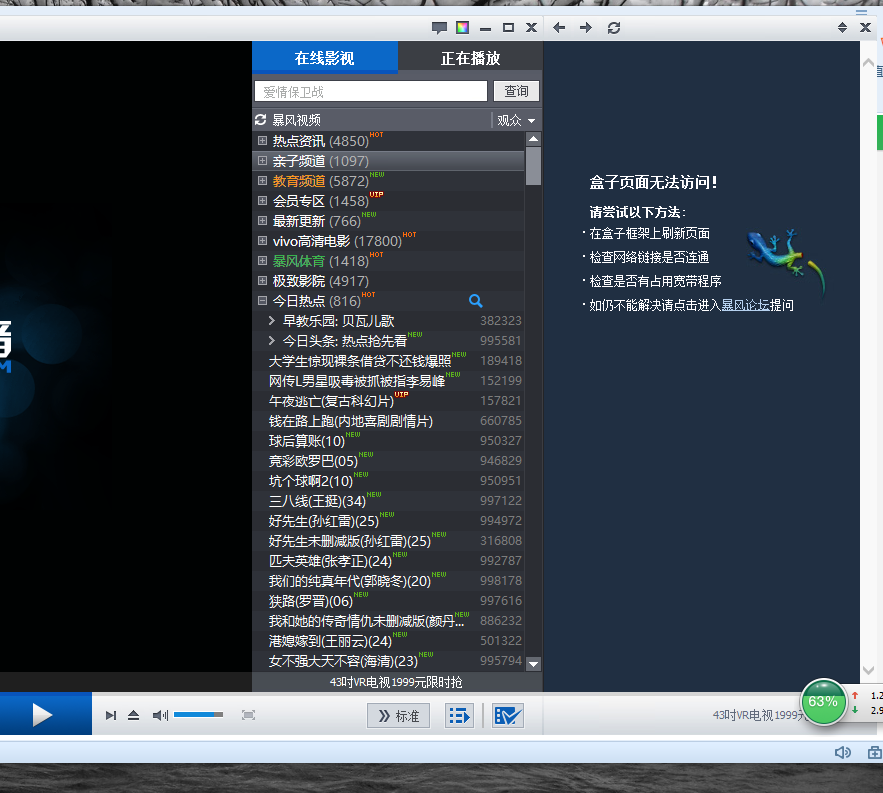Click the 查询 search button
This screenshot has width=883, height=793.
(516, 91)
